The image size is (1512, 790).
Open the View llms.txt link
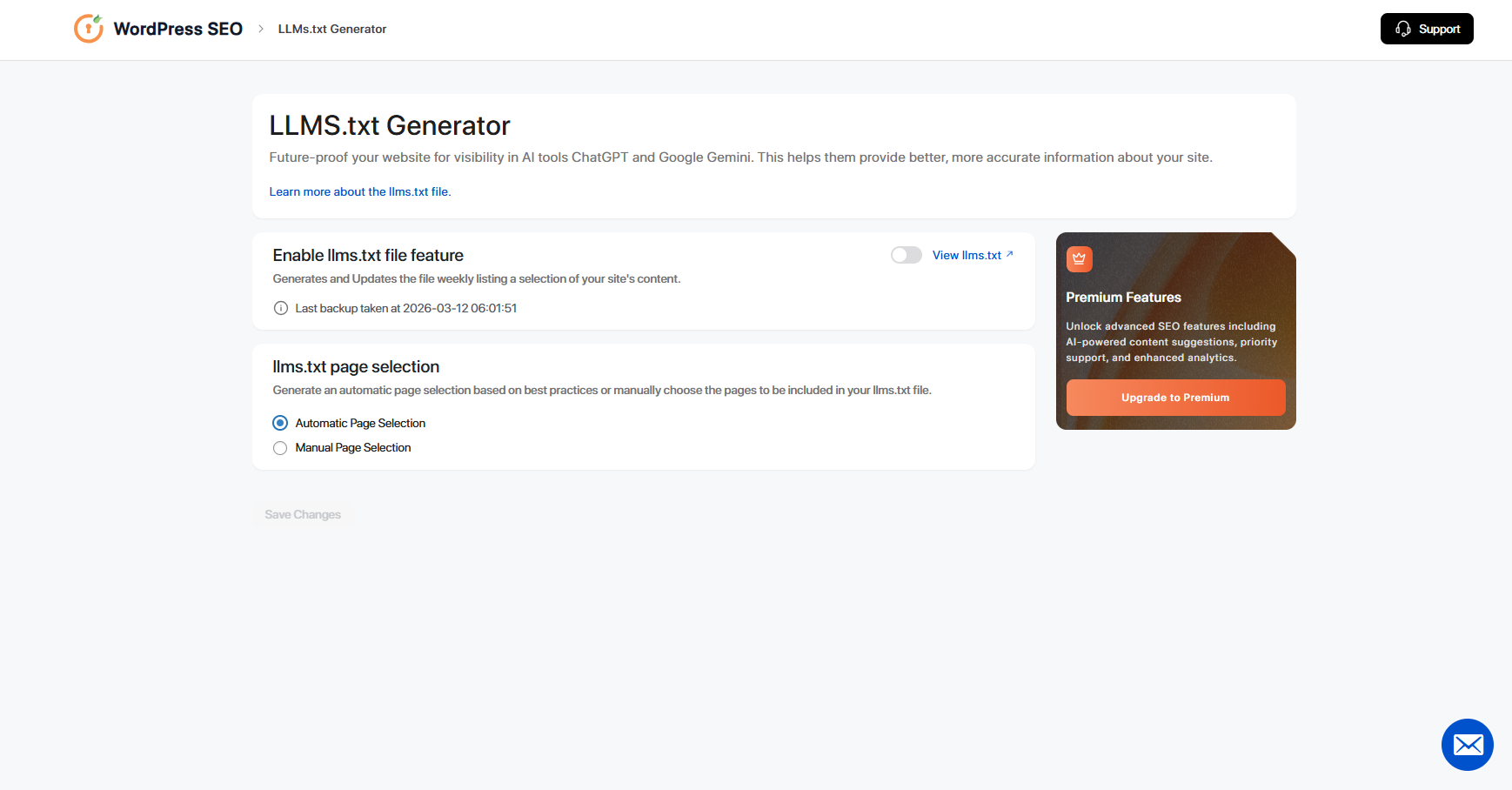(966, 255)
